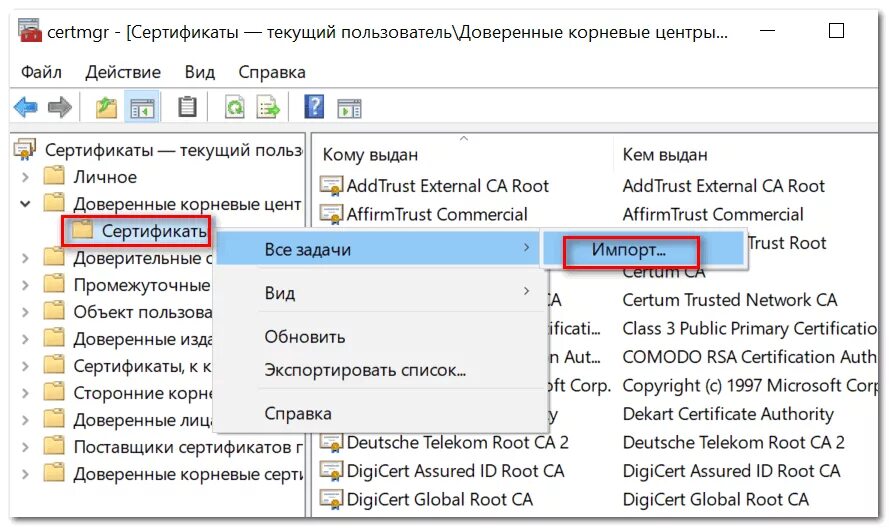Click the Промежуточные folder icon
The image size is (889, 528).
click(x=54, y=284)
